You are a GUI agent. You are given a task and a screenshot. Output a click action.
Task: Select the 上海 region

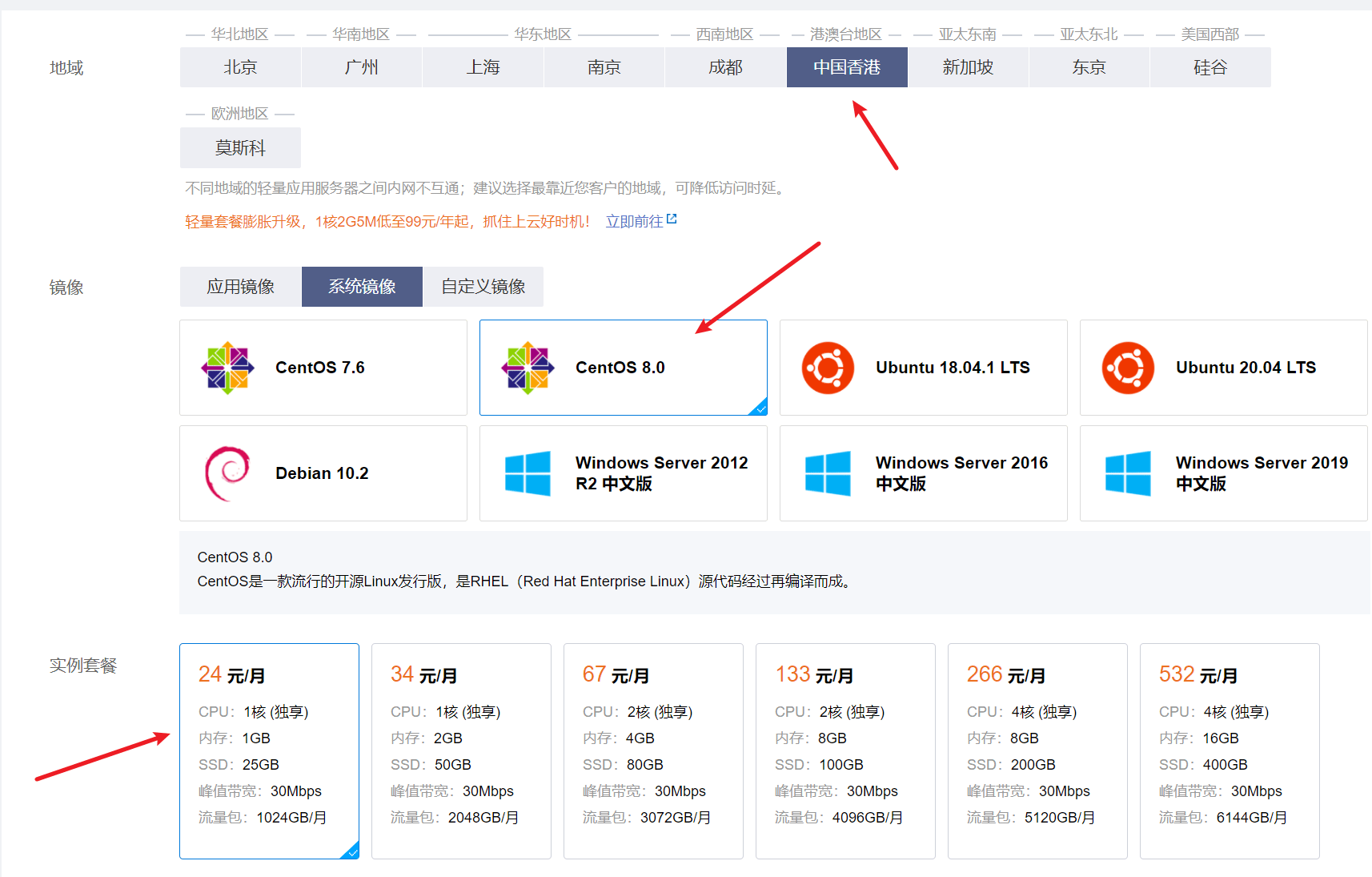483,67
